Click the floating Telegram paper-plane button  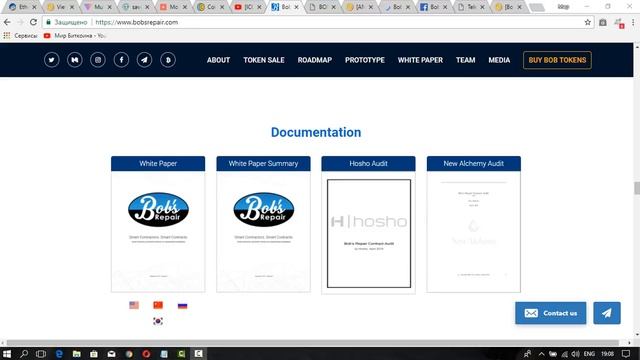pos(607,313)
